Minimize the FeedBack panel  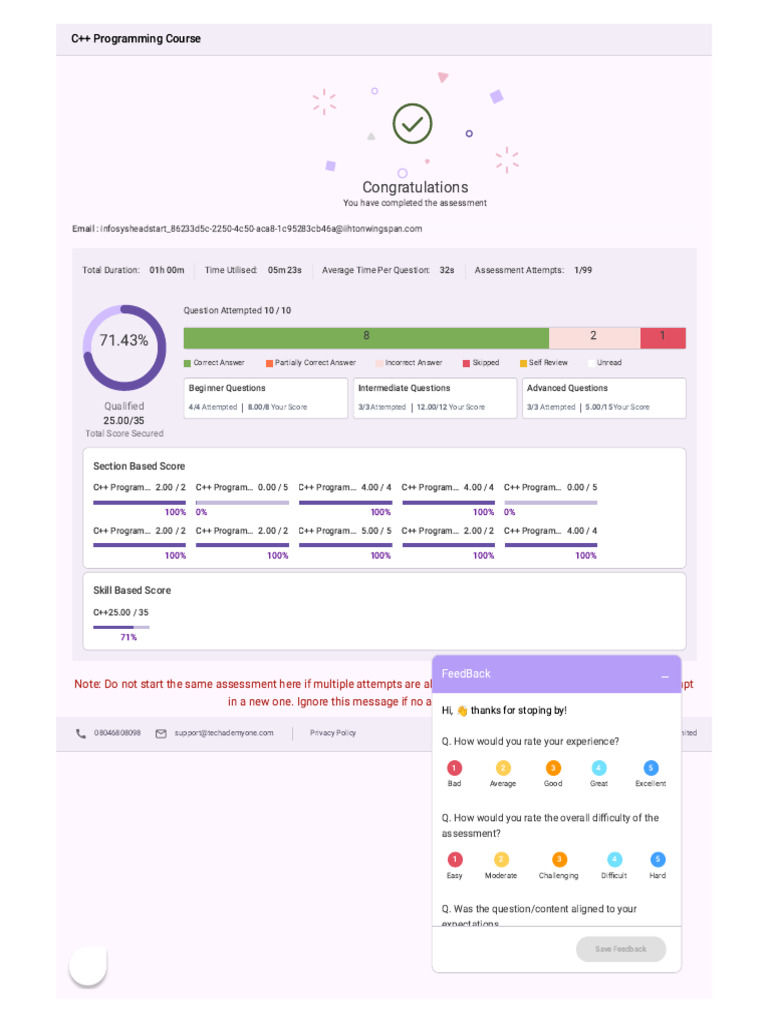[665, 677]
